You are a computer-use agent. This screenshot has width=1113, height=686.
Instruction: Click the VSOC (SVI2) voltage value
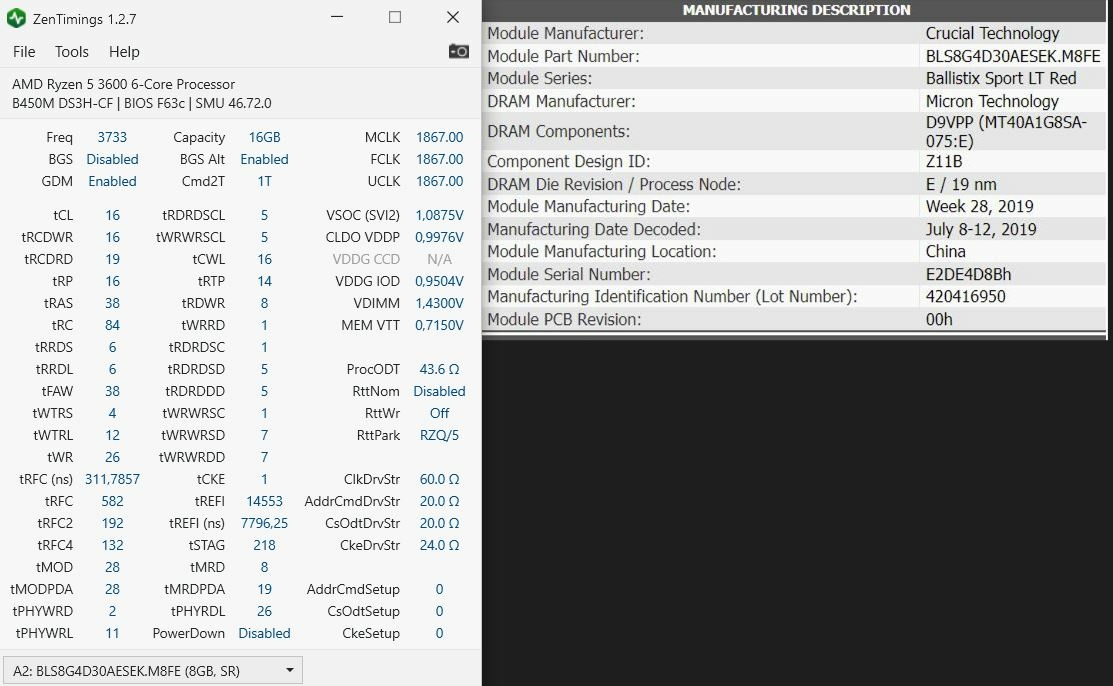(437, 215)
